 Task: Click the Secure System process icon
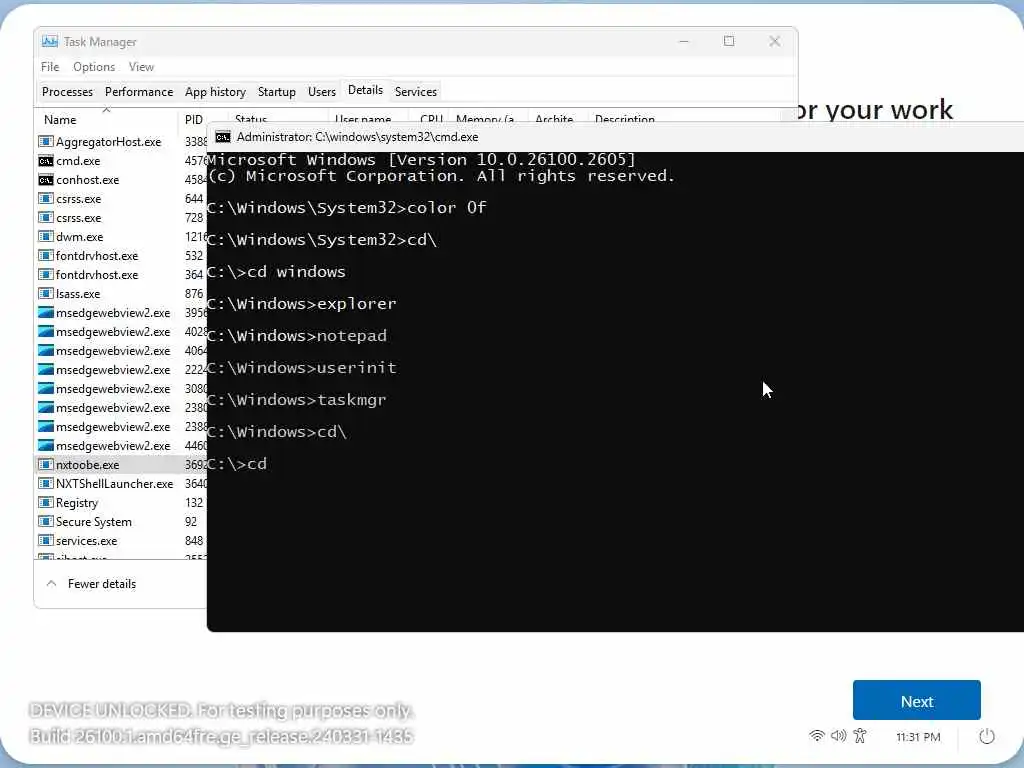point(46,522)
